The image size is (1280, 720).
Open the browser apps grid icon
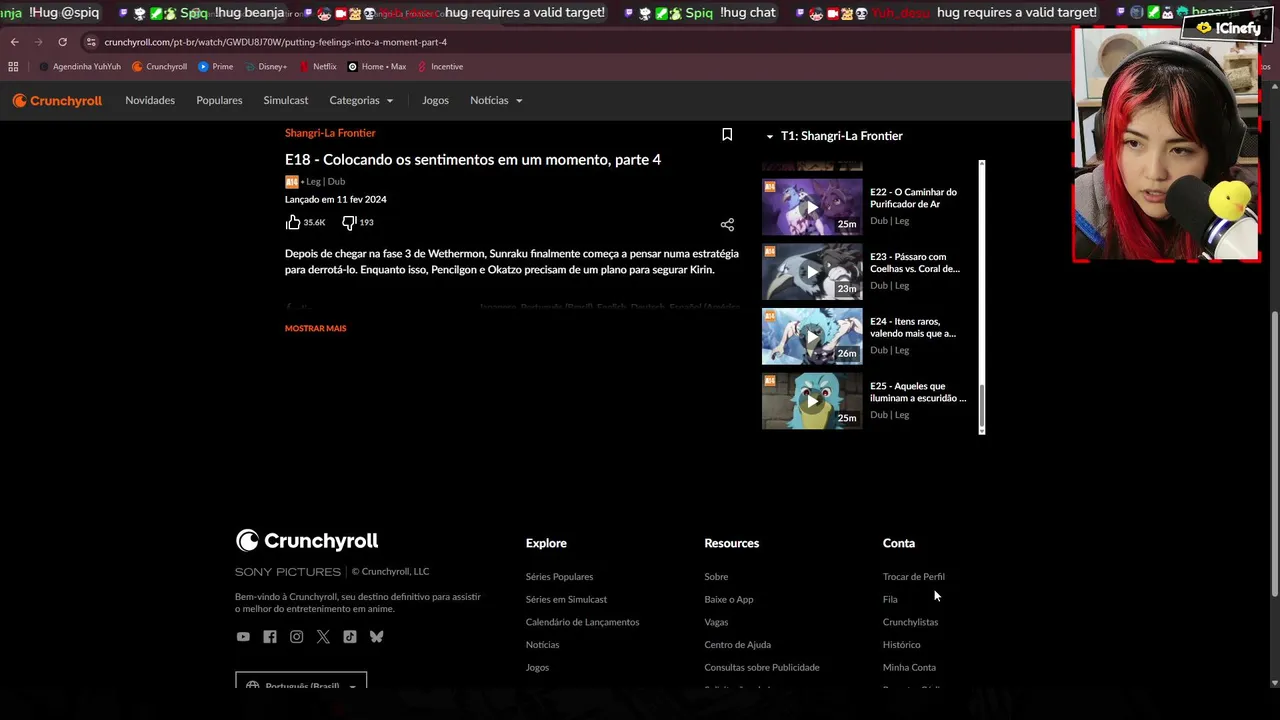13,67
